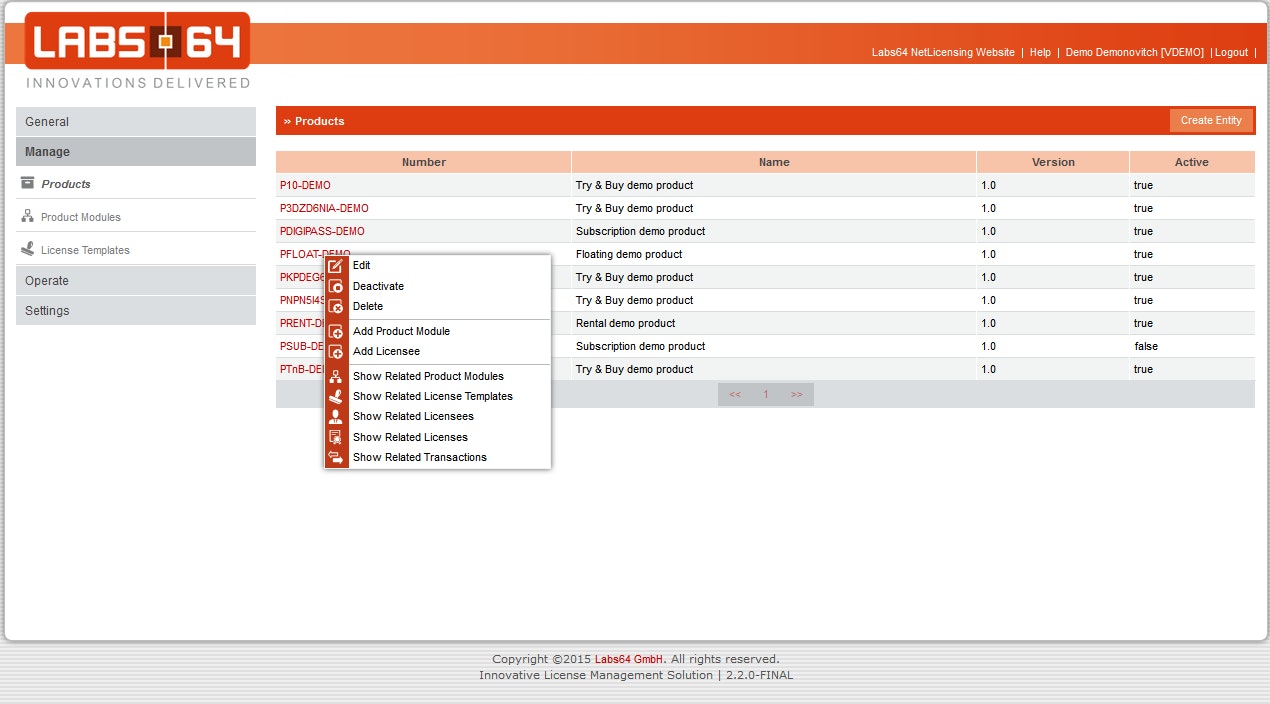The width and height of the screenshot is (1270, 704).
Task: Go to next page using pagination arrows
Action: [x=797, y=394]
